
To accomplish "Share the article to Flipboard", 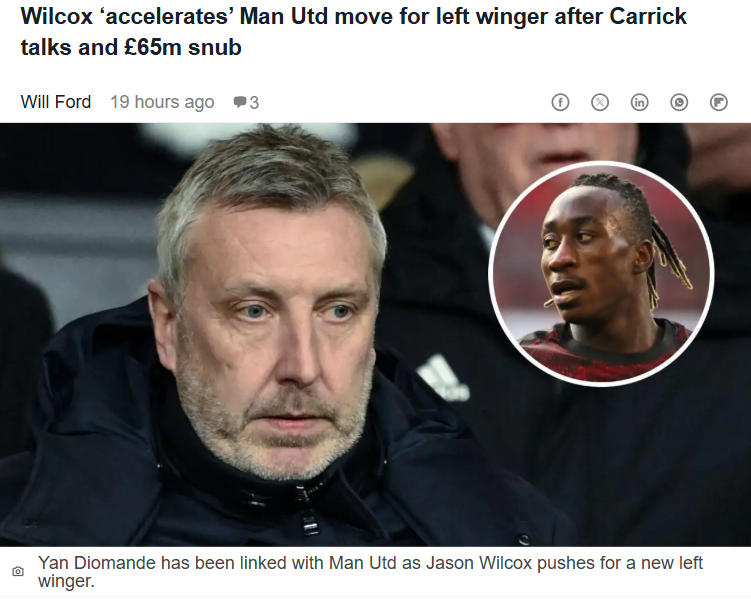I will coord(718,102).
